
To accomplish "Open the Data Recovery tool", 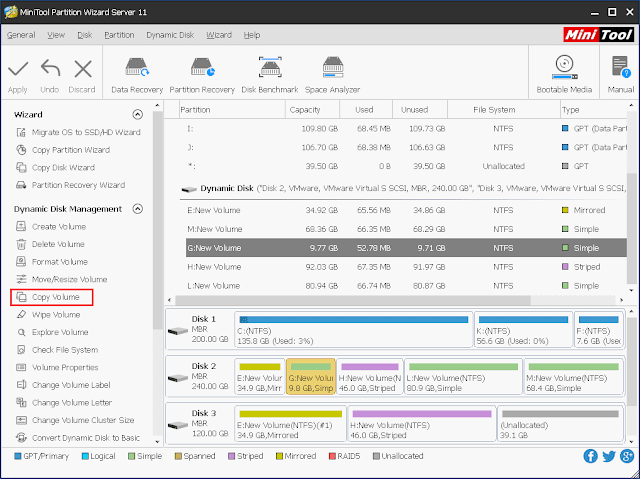I will click(137, 75).
